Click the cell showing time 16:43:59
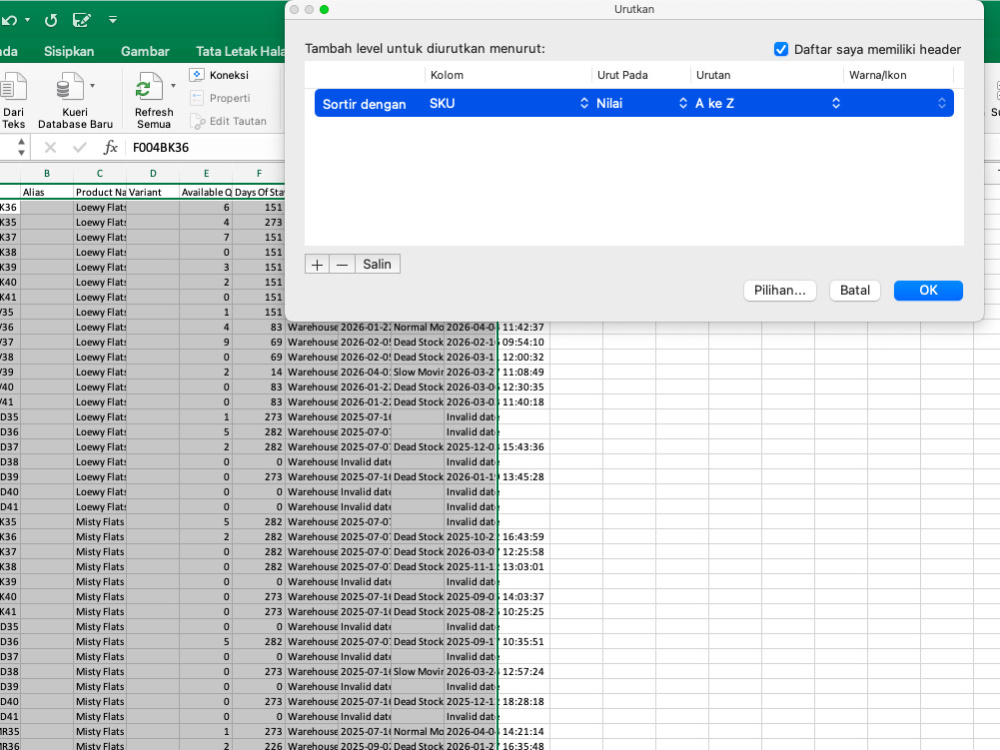 pos(523,537)
